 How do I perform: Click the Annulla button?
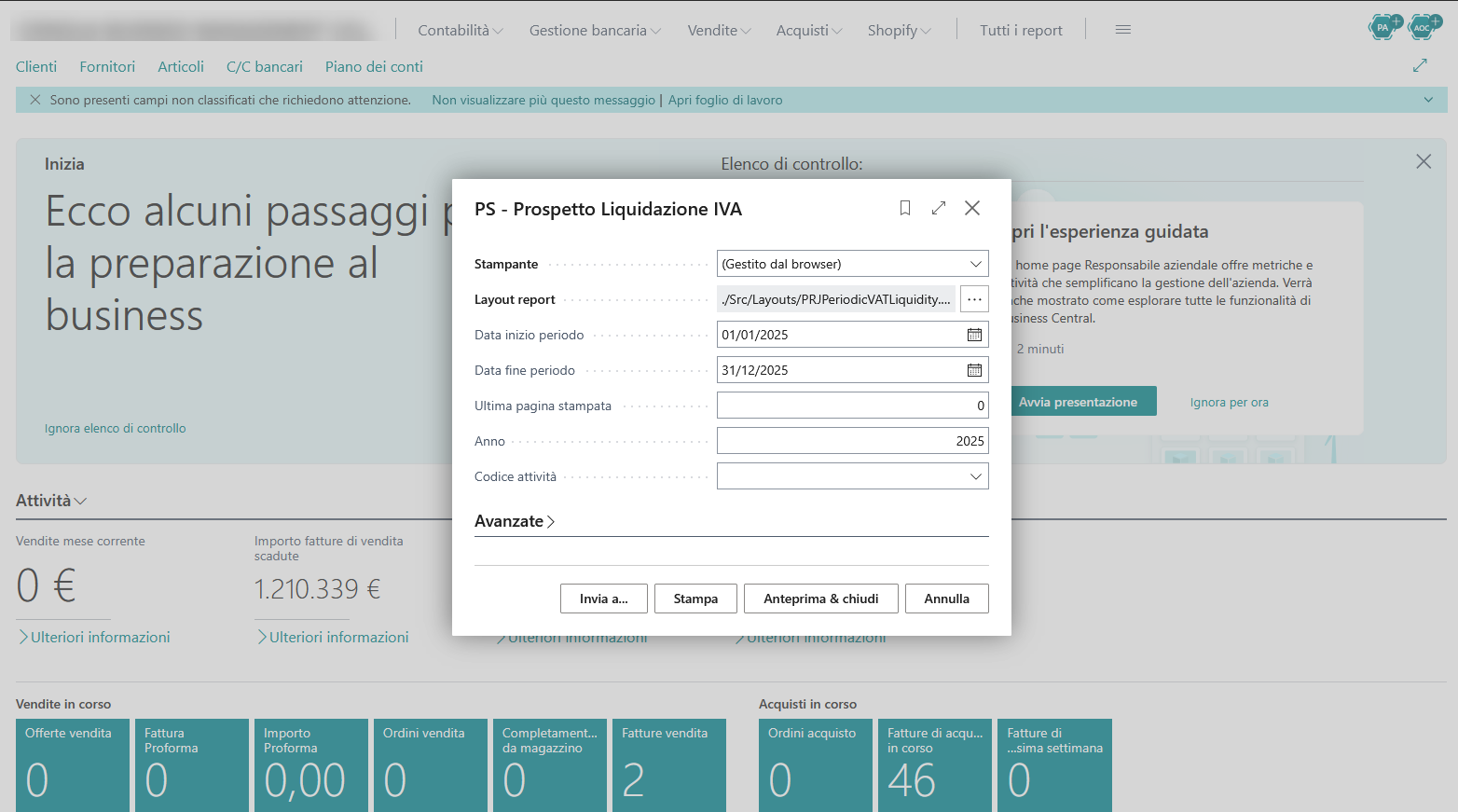[946, 599]
